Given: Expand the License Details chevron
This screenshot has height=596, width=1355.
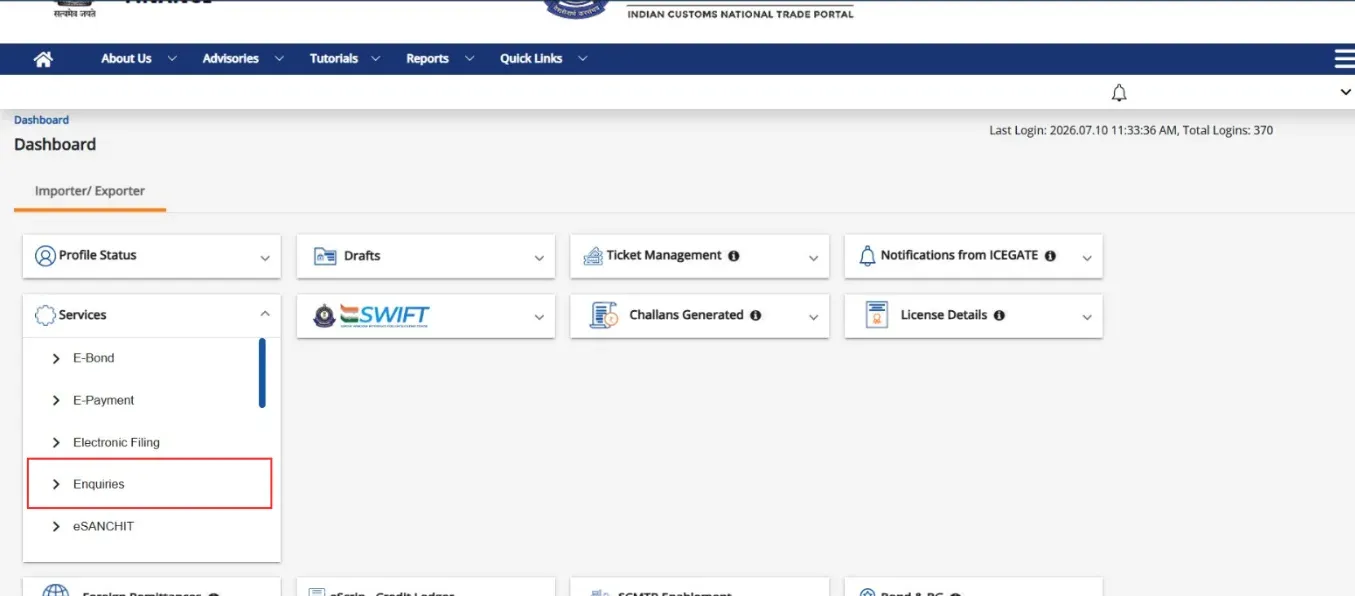Looking at the screenshot, I should pyautogui.click(x=1087, y=317).
